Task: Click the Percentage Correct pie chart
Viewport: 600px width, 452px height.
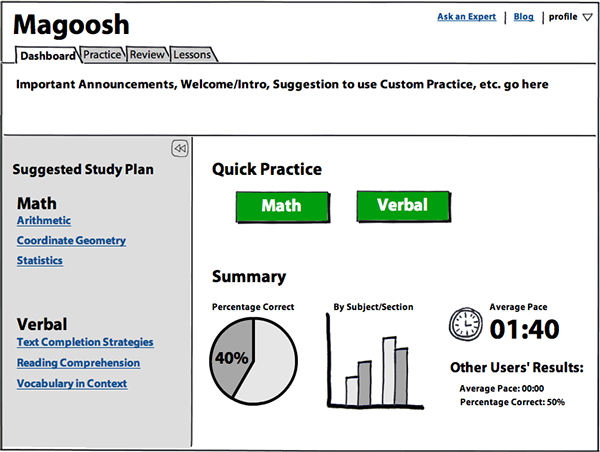Action: (253, 361)
